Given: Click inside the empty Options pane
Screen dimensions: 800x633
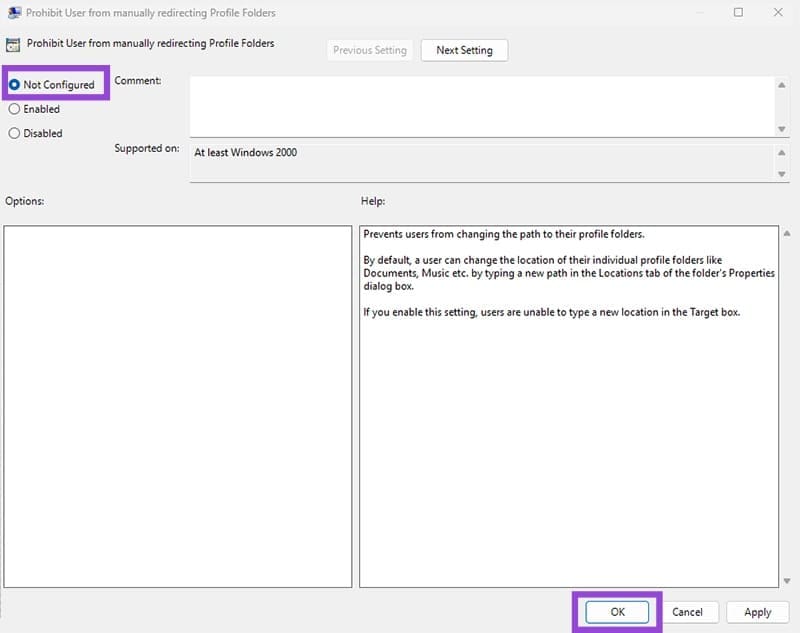Looking at the screenshot, I should (x=178, y=406).
